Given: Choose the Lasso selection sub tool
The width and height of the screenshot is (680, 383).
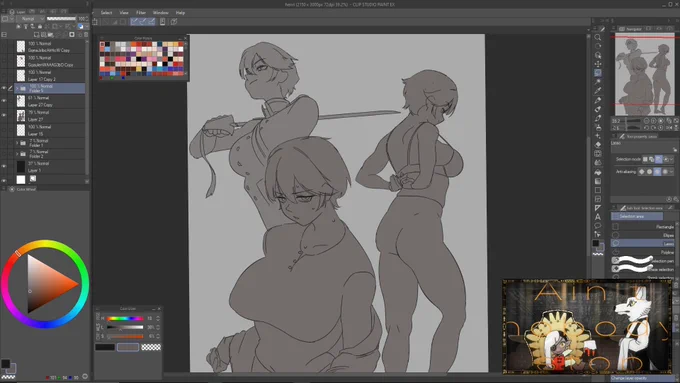Looking at the screenshot, I should coord(643,243).
